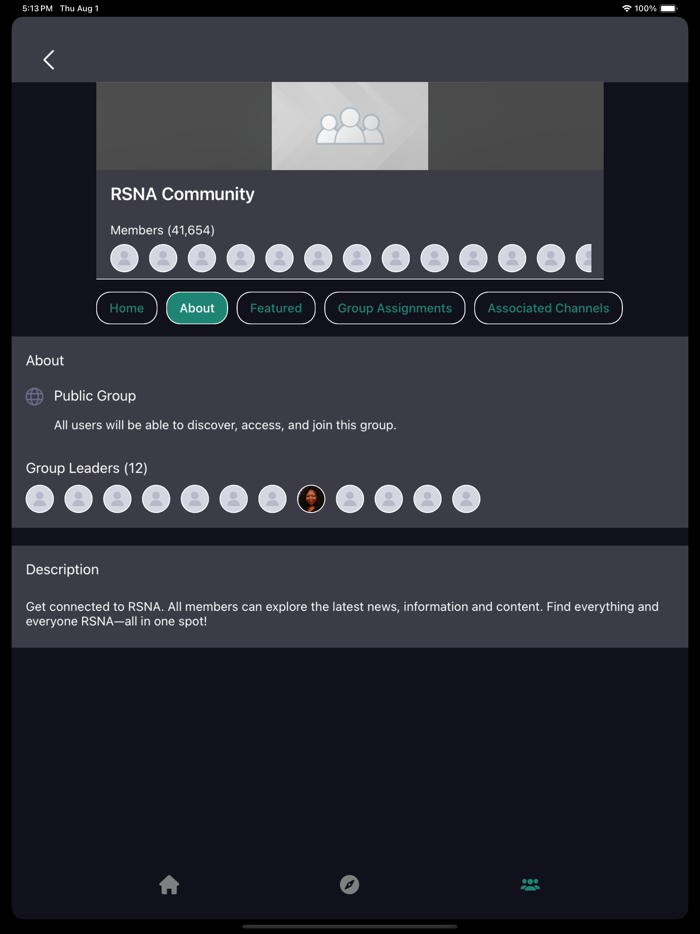Screen dimensions: 700x934
Task: Click the first member avatar in members row
Action: [124, 258]
